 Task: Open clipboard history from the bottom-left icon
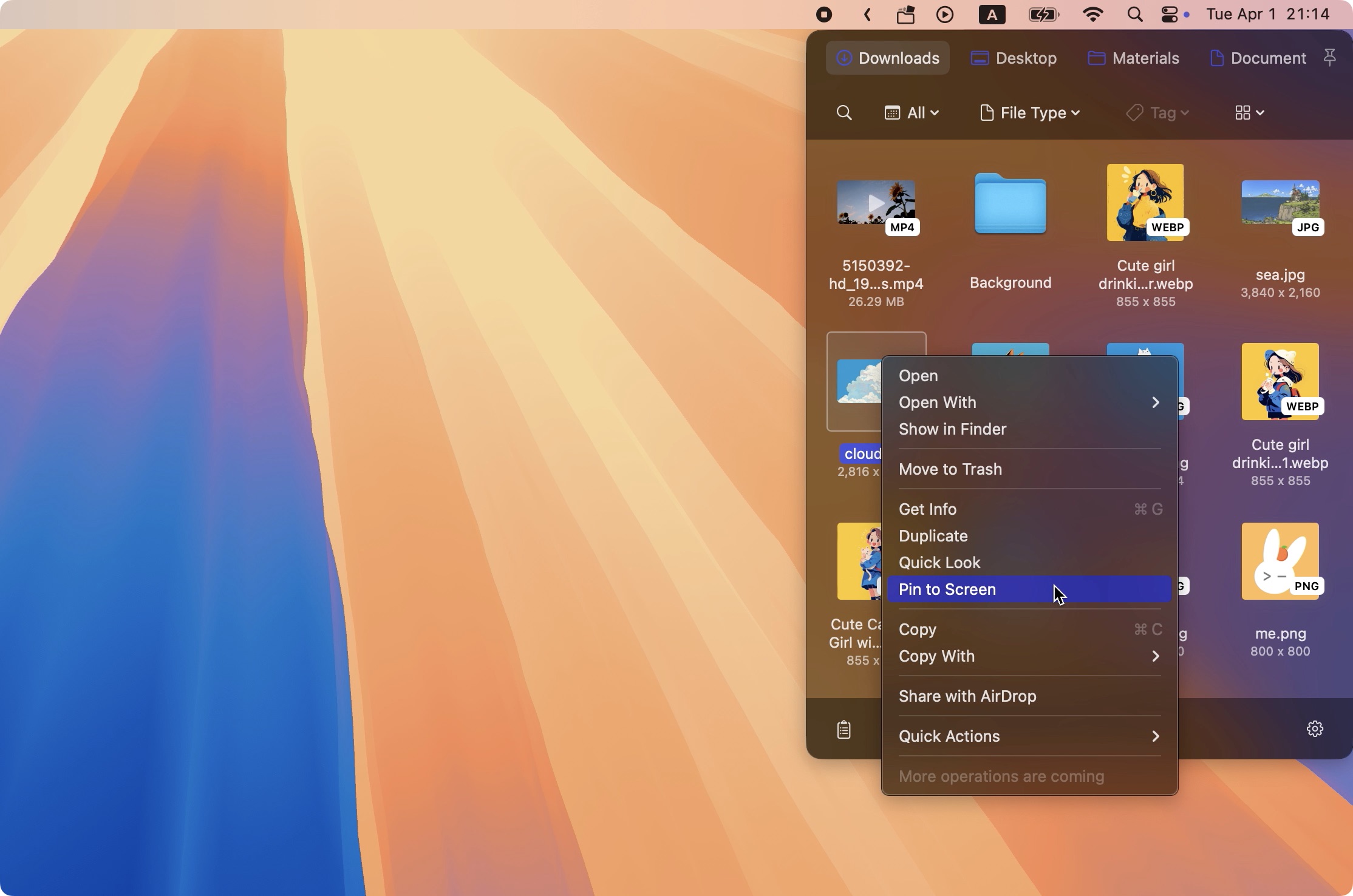(843, 728)
